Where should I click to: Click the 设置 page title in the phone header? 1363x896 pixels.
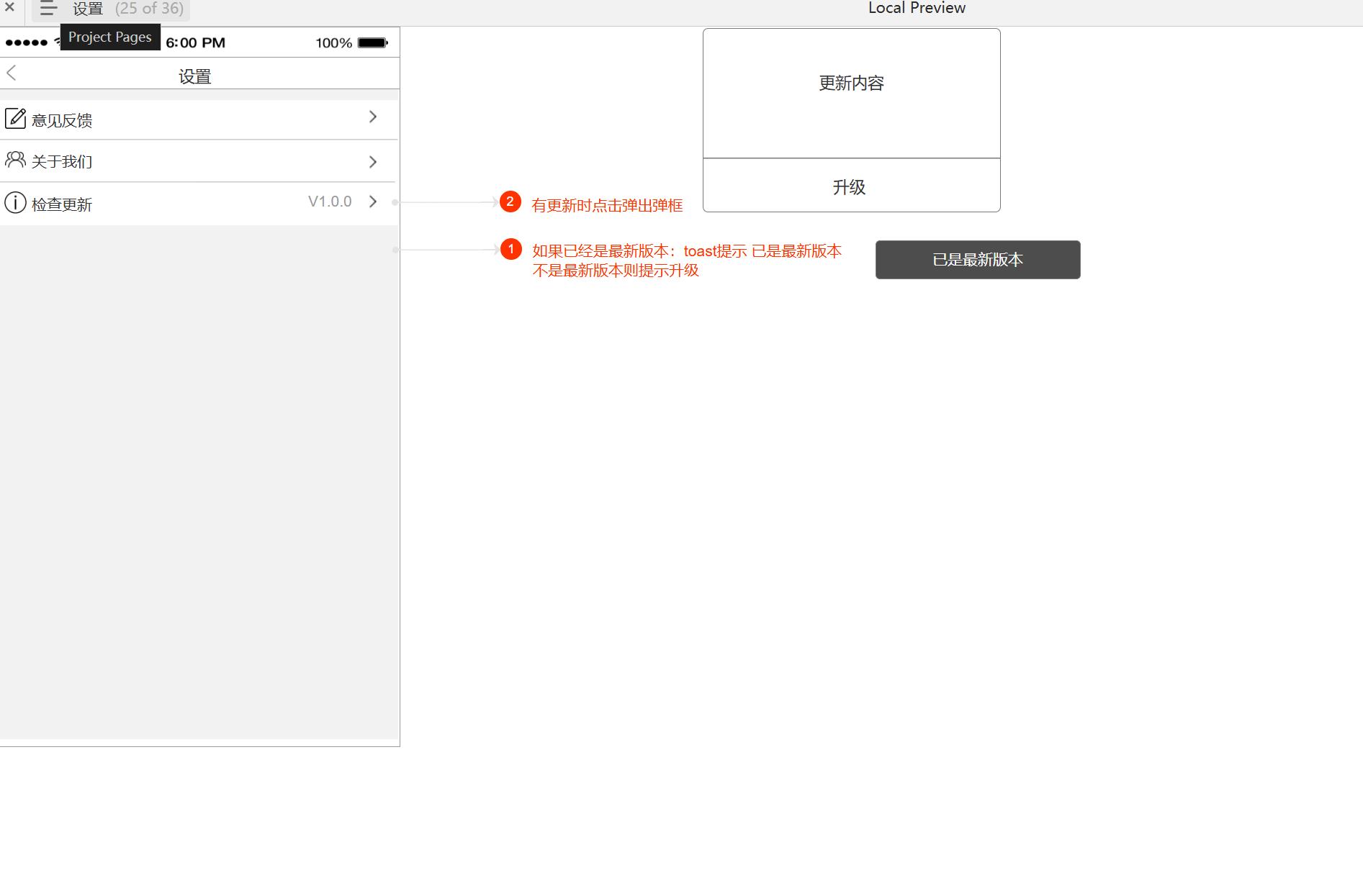tap(195, 76)
